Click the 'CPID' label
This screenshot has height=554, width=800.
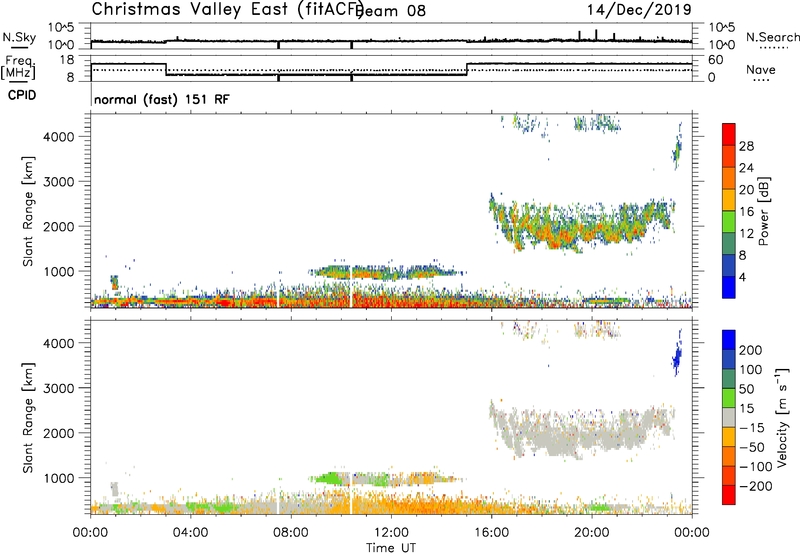point(22,95)
